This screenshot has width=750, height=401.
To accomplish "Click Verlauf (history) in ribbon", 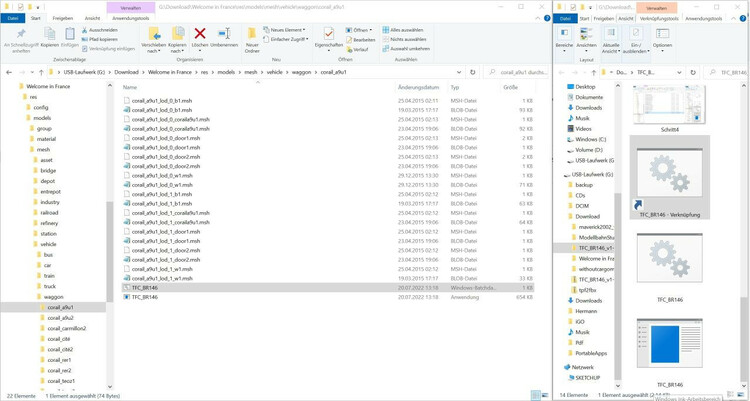I will [357, 49].
